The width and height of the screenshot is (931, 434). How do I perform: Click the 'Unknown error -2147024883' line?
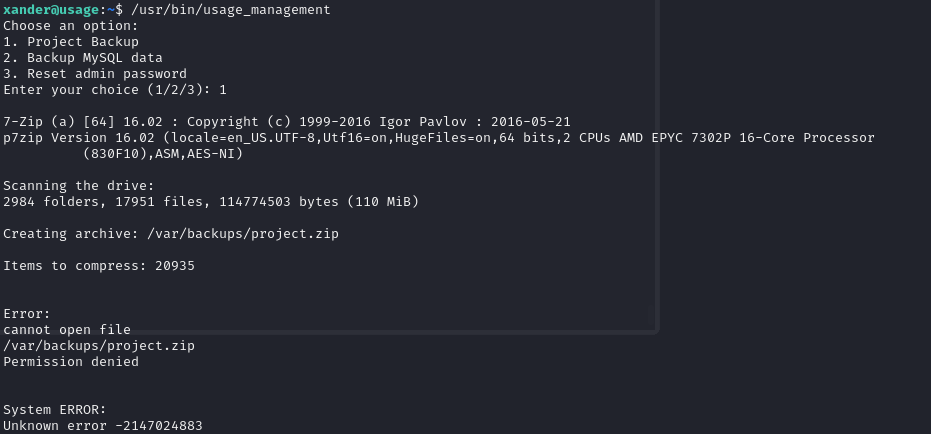(x=102, y=425)
